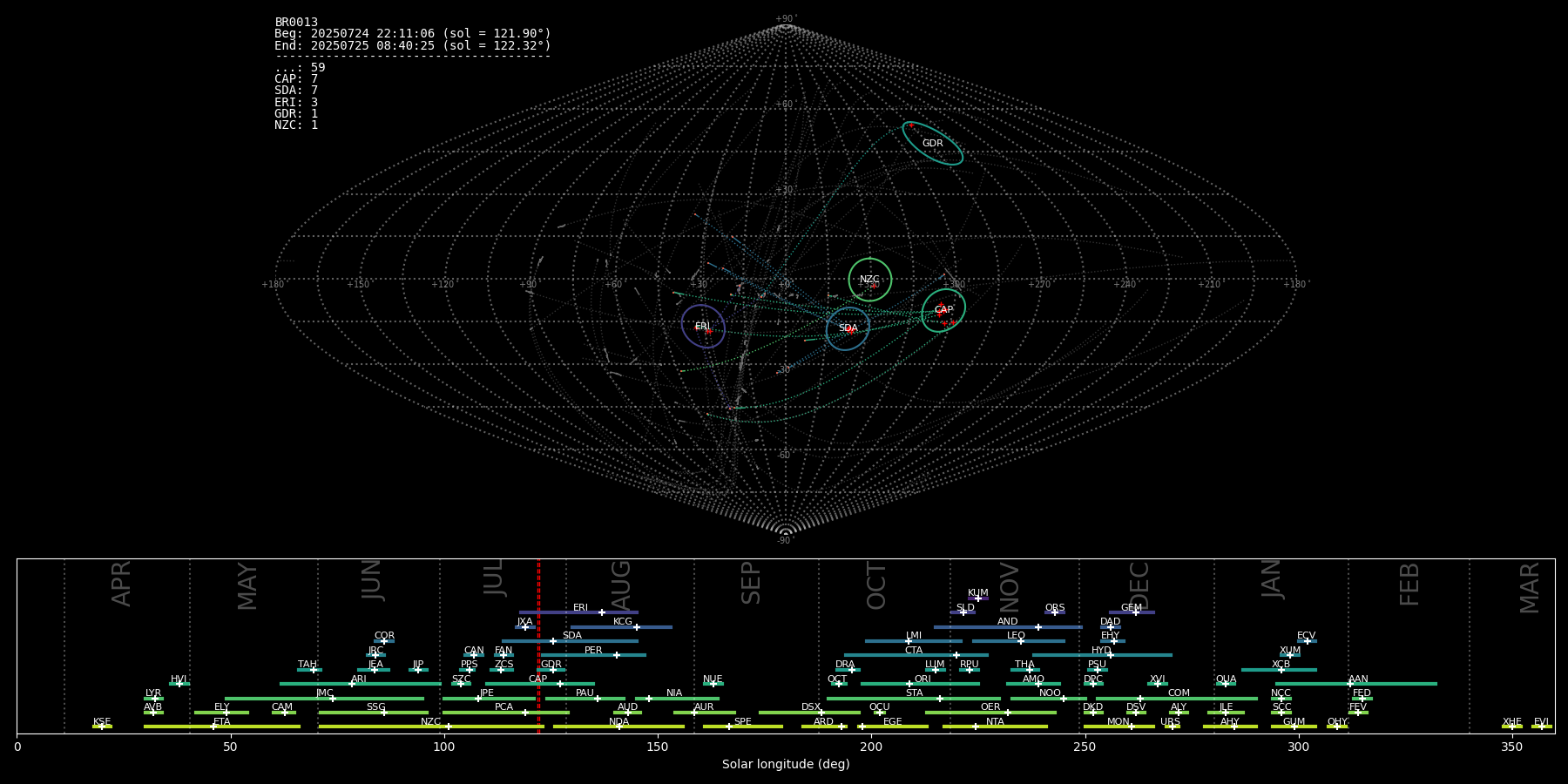1568x784 pixels.
Task: Click the PAU shower bar in timeline
Action: pyautogui.click(x=585, y=699)
